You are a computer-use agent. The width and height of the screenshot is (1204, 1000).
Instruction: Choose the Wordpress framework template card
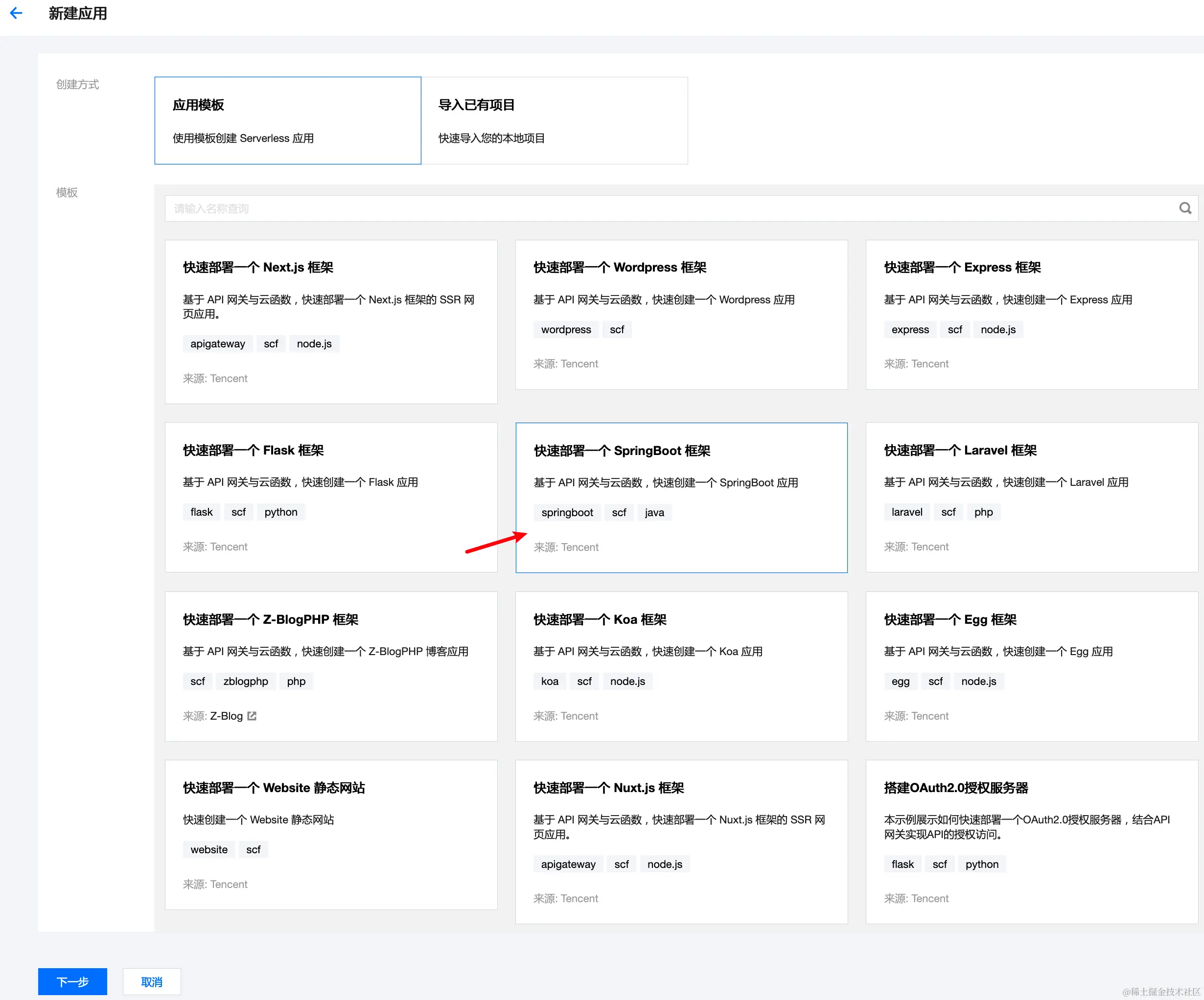coord(681,315)
